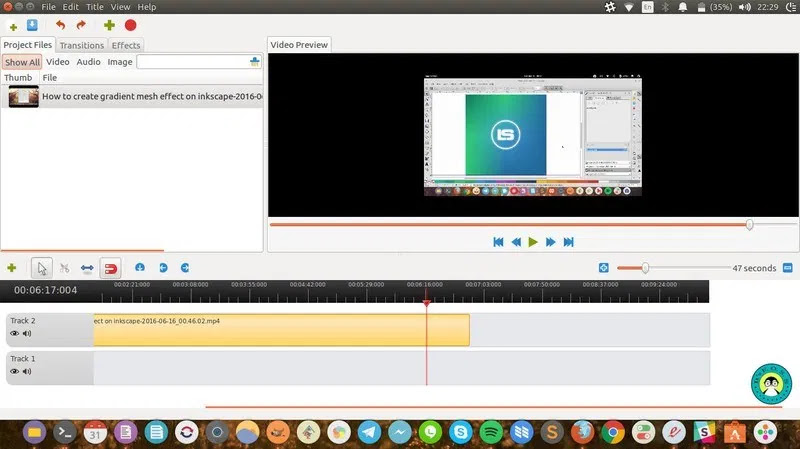The image size is (800, 449).
Task: Zoom out the timeline with the blue minus icon
Action: tap(788, 268)
